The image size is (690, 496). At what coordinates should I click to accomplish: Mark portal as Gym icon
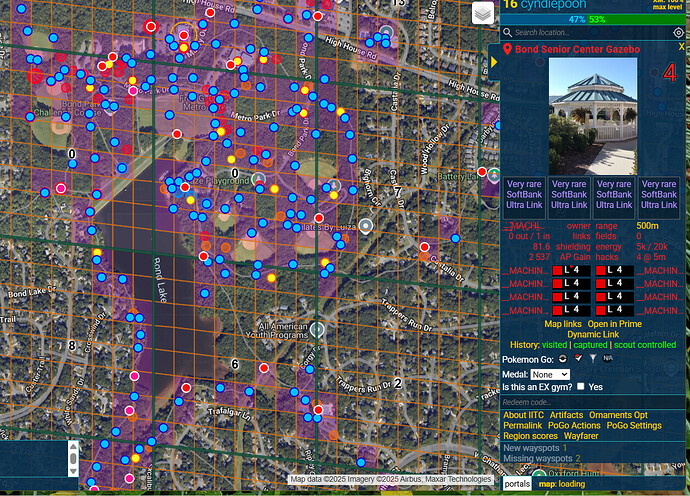coord(578,359)
